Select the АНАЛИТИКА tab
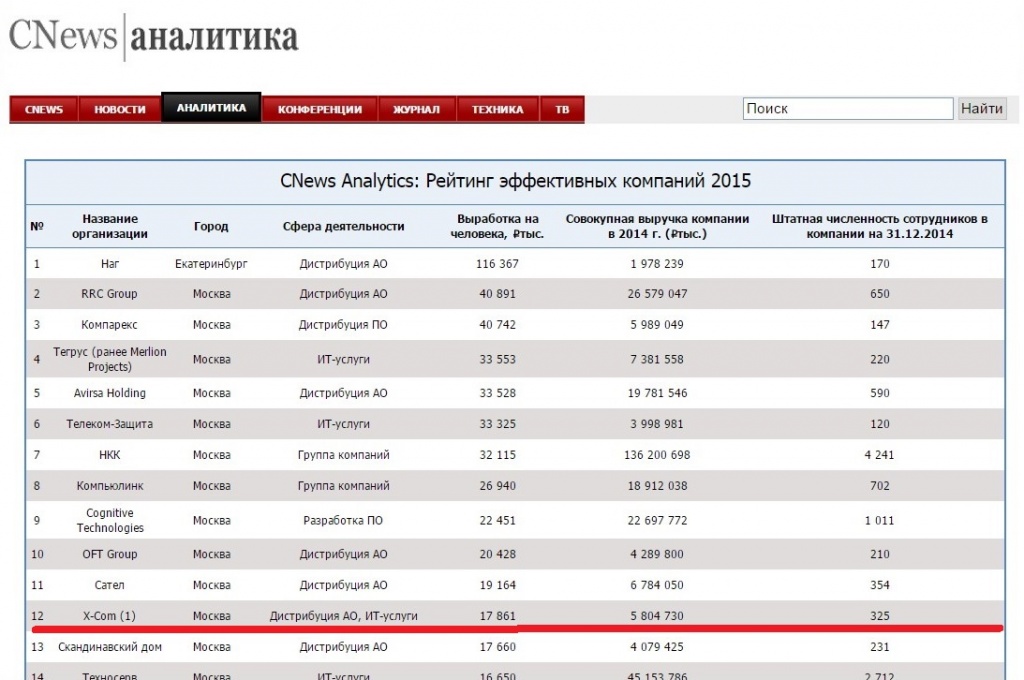The height and width of the screenshot is (680, 1024). [x=211, y=107]
